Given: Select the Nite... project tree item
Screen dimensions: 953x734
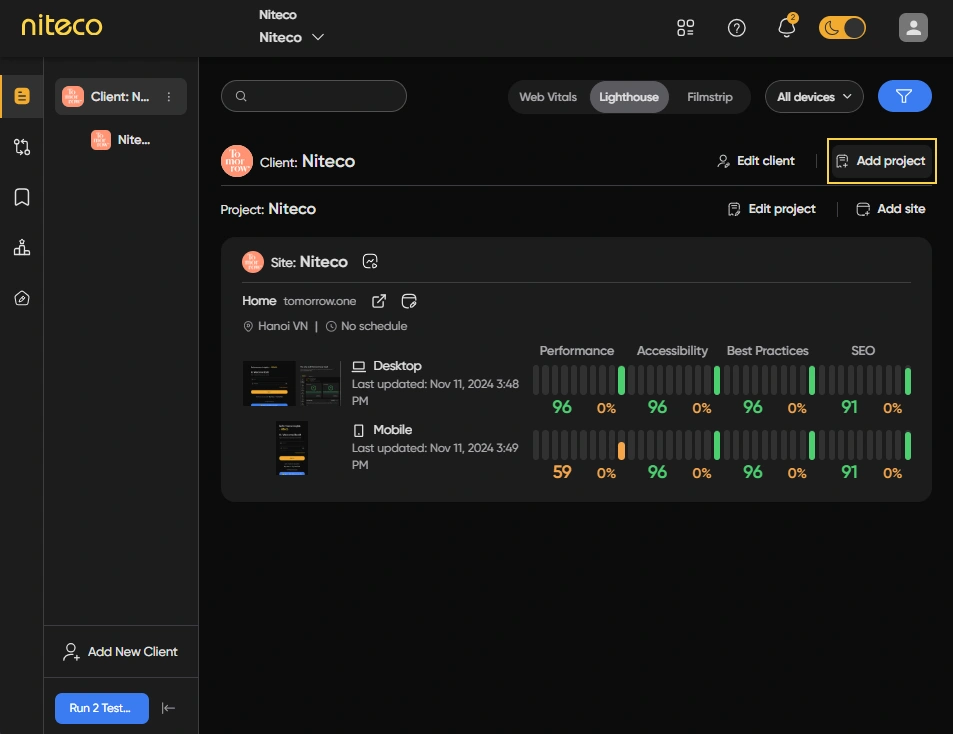Looking at the screenshot, I should pos(121,140).
